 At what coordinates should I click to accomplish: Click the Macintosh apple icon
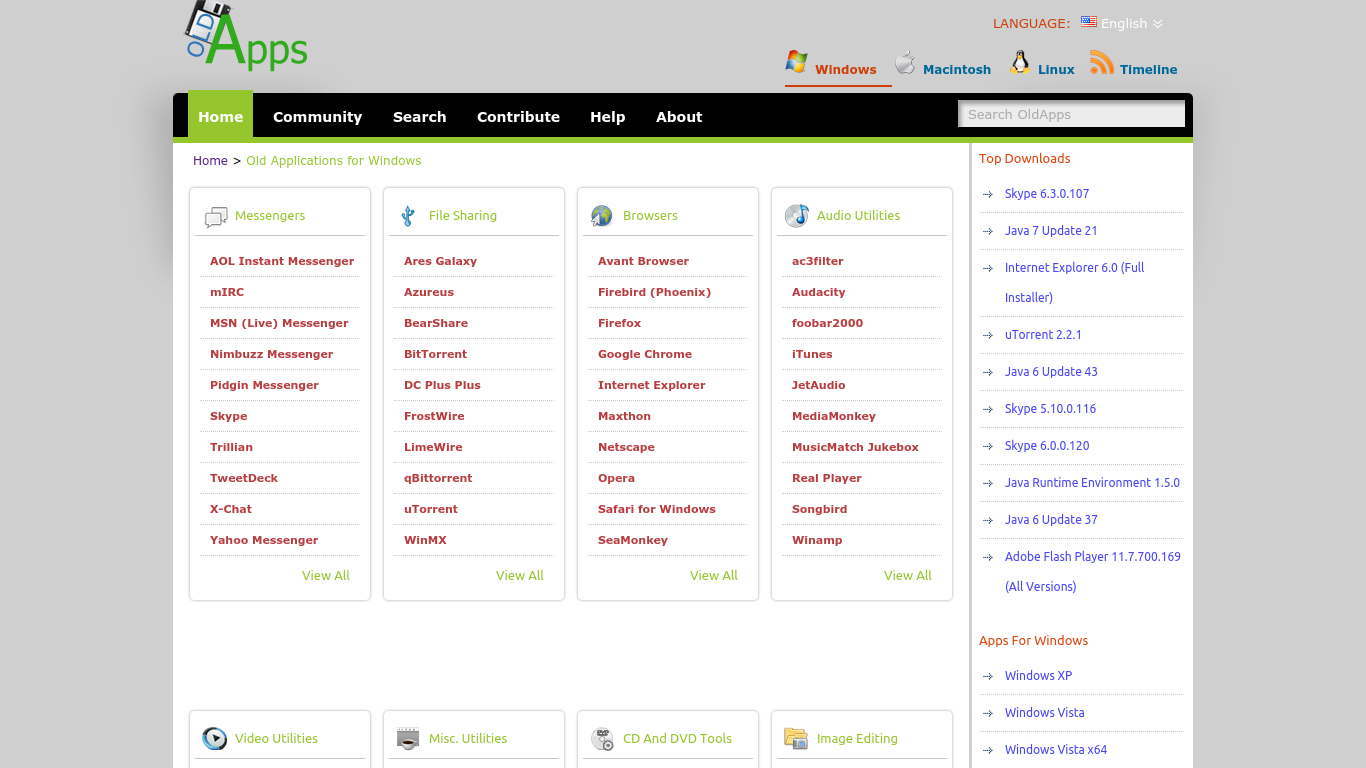(905, 62)
